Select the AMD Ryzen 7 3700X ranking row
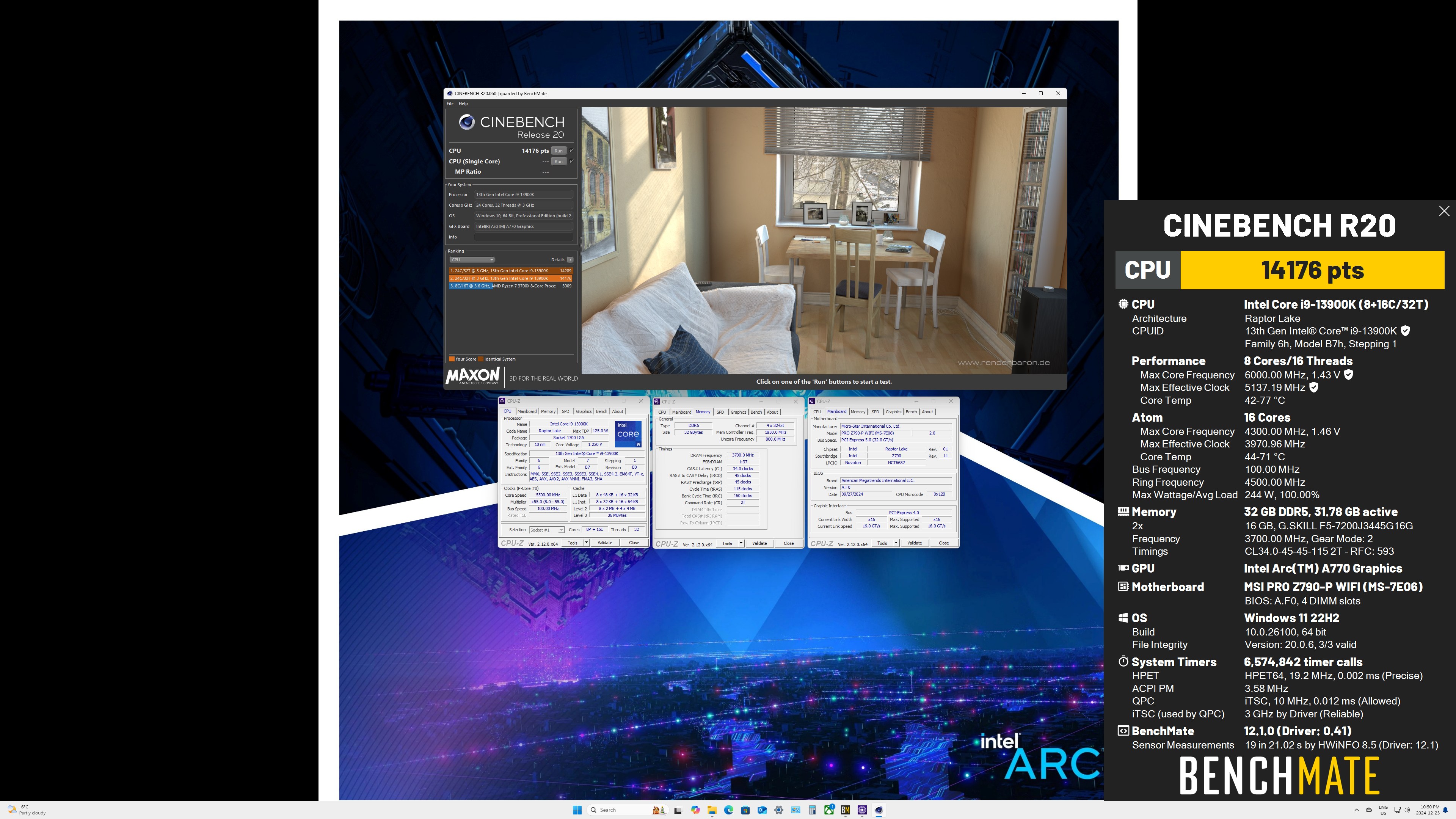This screenshot has width=1456, height=819. click(510, 286)
